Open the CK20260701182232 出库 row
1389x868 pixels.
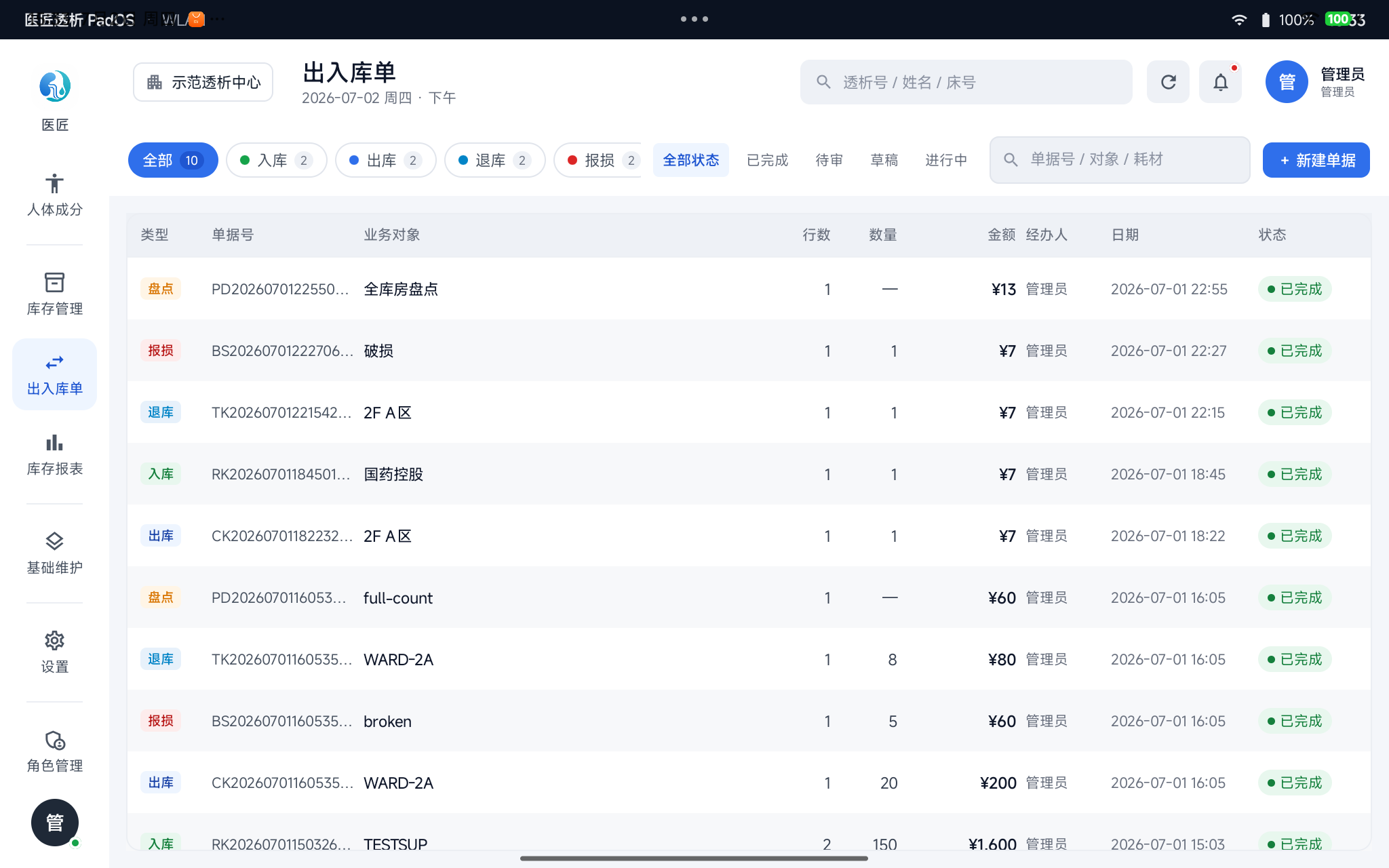point(749,536)
